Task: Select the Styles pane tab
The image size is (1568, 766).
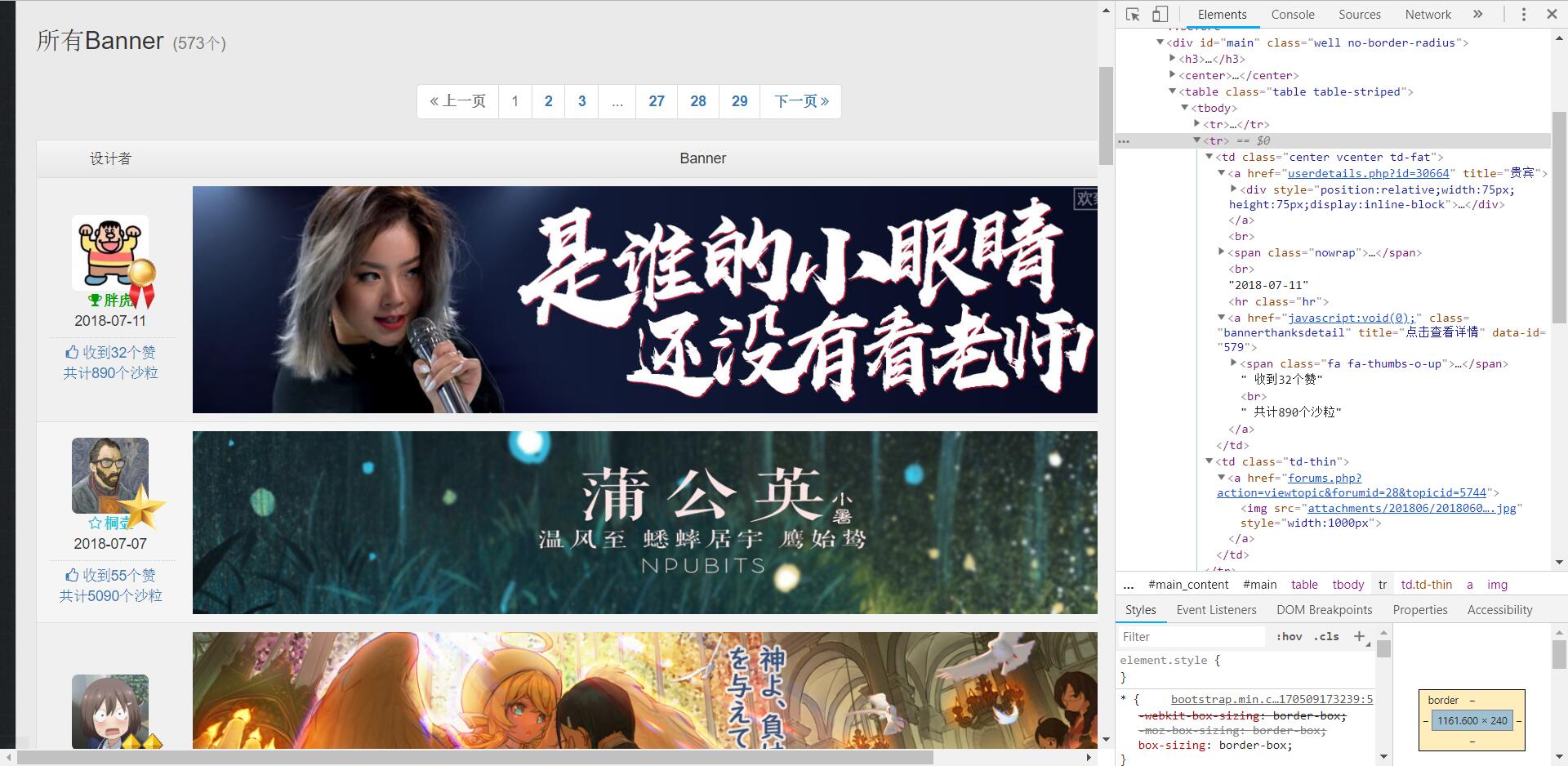Action: [x=1141, y=610]
